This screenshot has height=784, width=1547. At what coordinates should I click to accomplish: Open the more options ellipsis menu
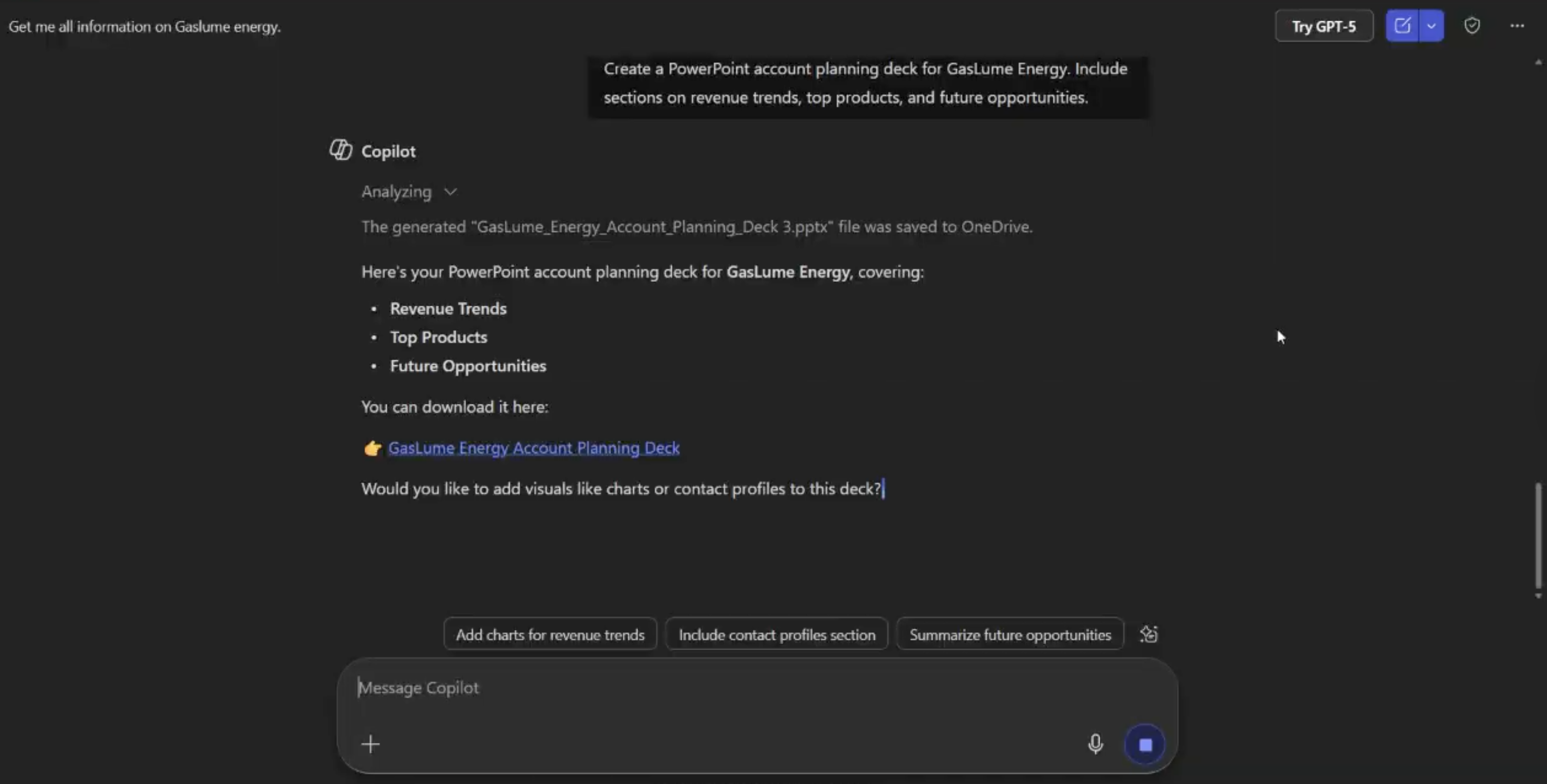pos(1517,26)
